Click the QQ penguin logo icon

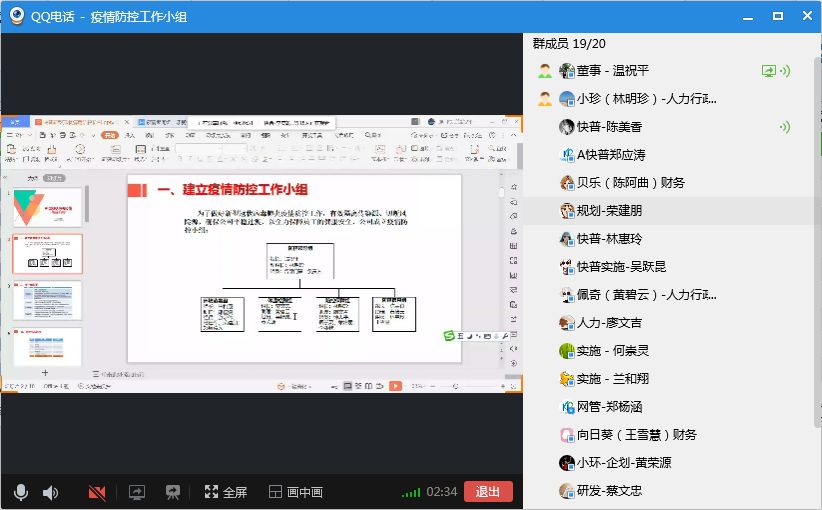16,16
